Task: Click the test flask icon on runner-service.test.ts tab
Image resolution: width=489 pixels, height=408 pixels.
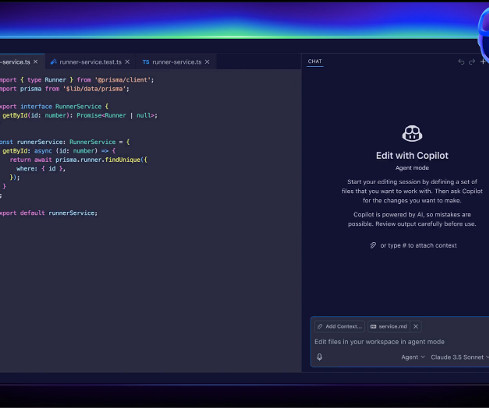Action: (x=53, y=62)
